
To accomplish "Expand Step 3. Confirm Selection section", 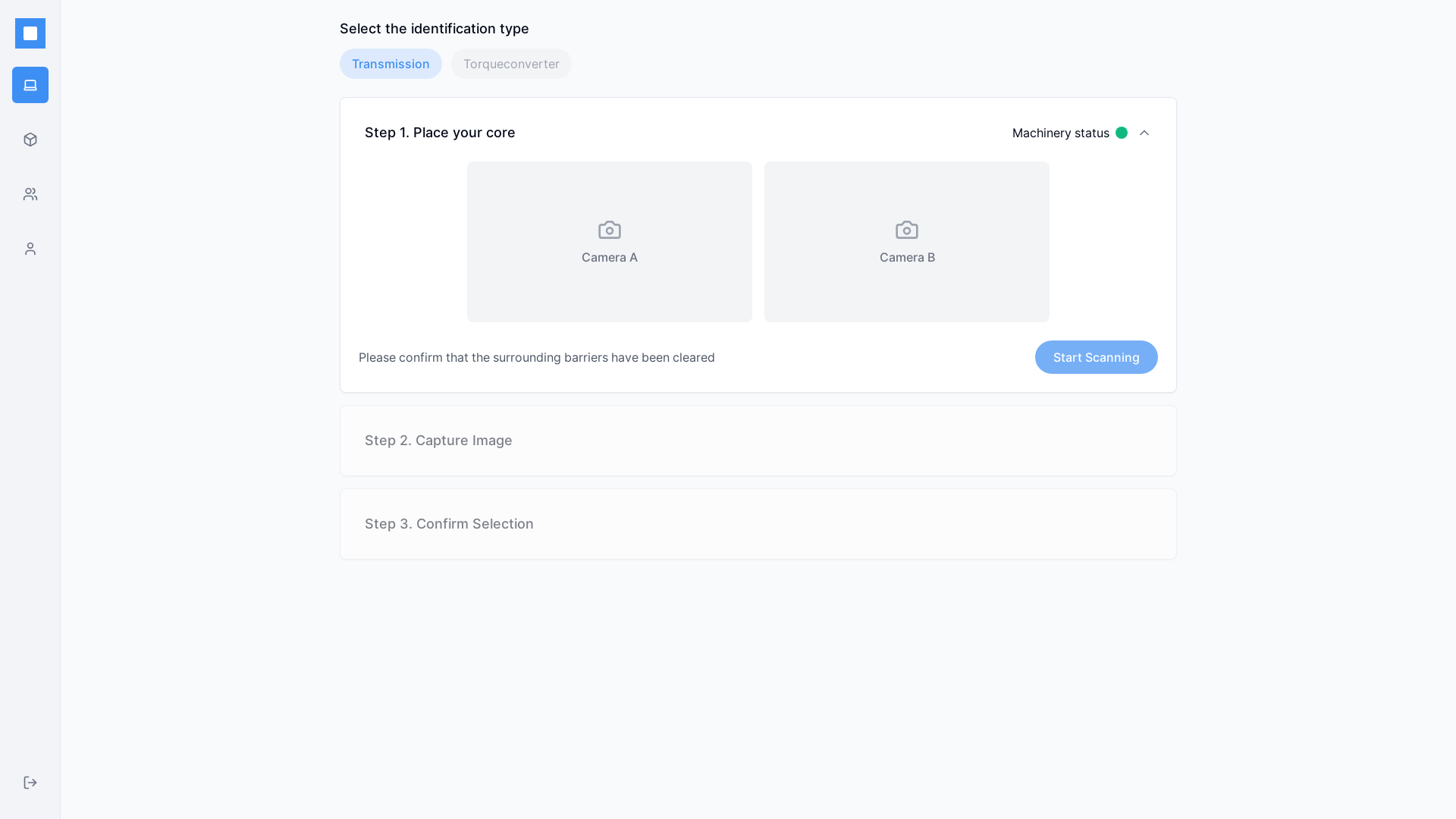I will point(449,524).
